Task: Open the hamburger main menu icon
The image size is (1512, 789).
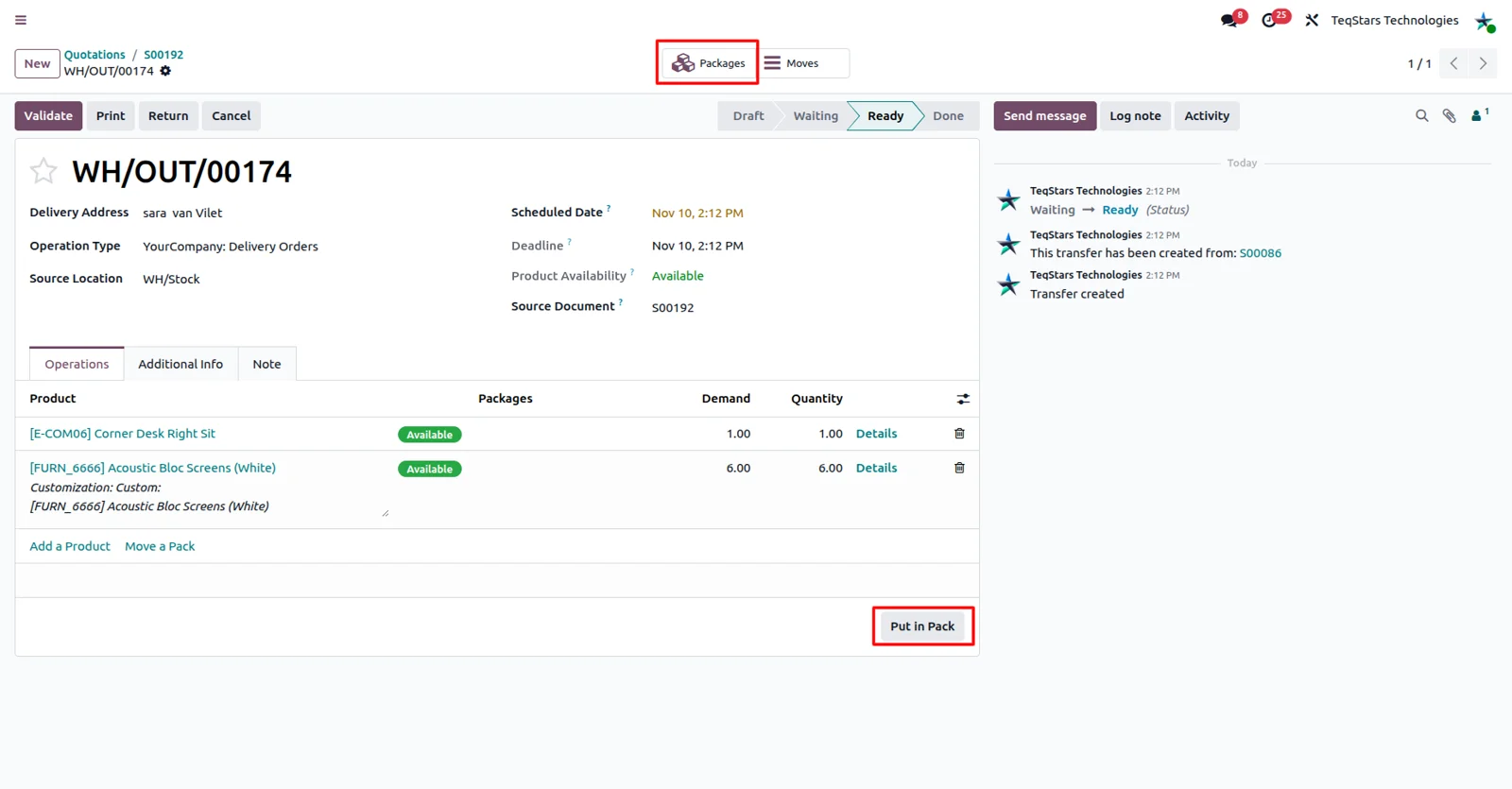Action: (21, 20)
